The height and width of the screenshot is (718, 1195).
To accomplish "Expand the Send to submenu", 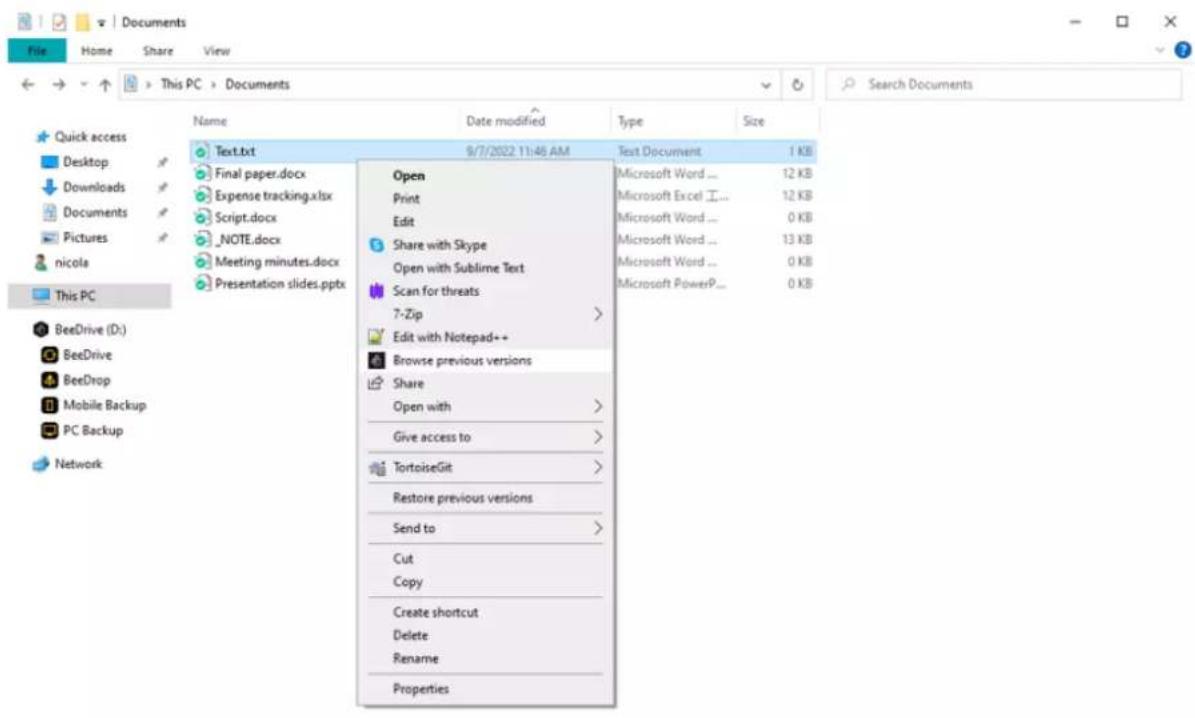I will 598,528.
